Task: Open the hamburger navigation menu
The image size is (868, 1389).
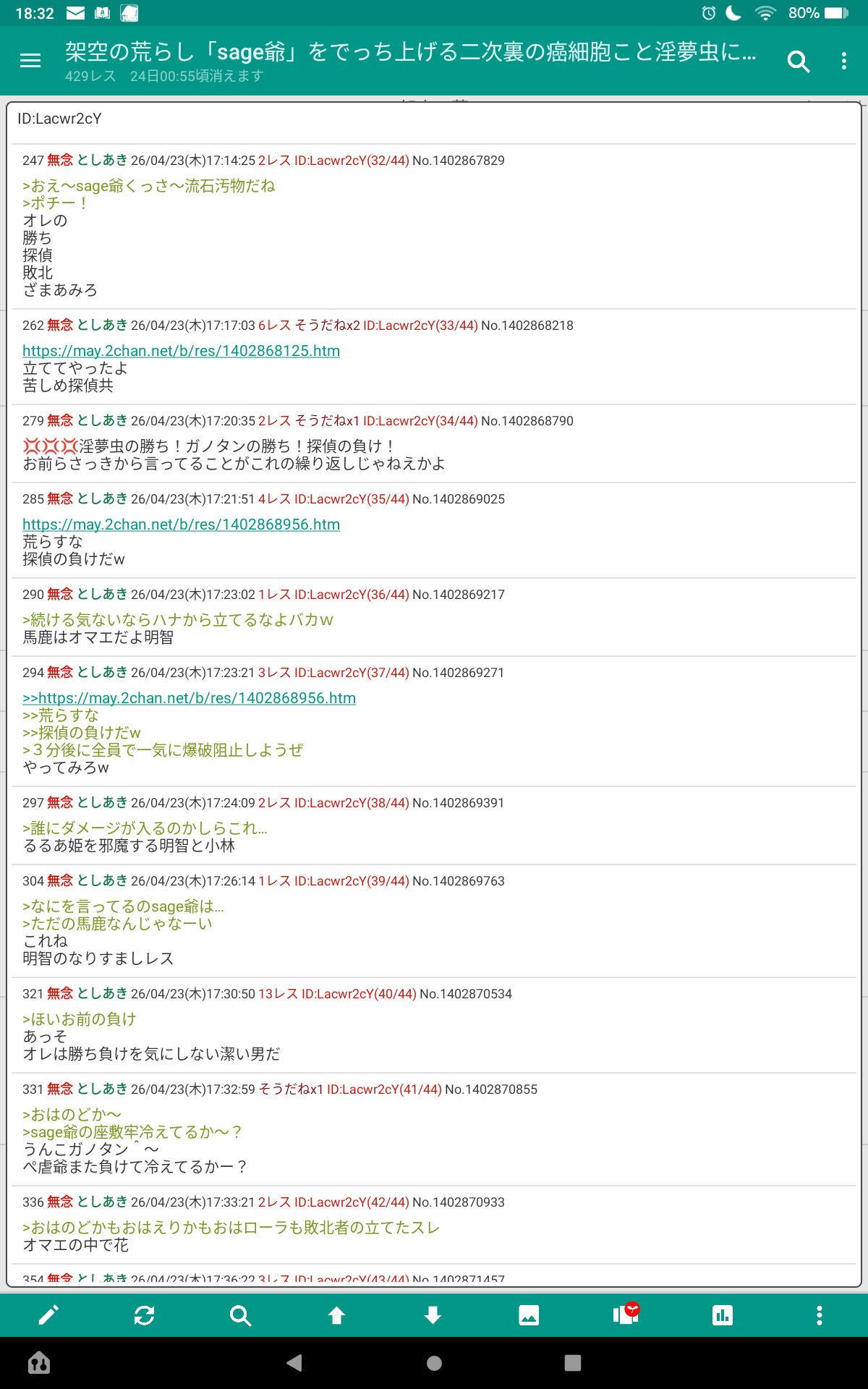Action: pos(30,61)
